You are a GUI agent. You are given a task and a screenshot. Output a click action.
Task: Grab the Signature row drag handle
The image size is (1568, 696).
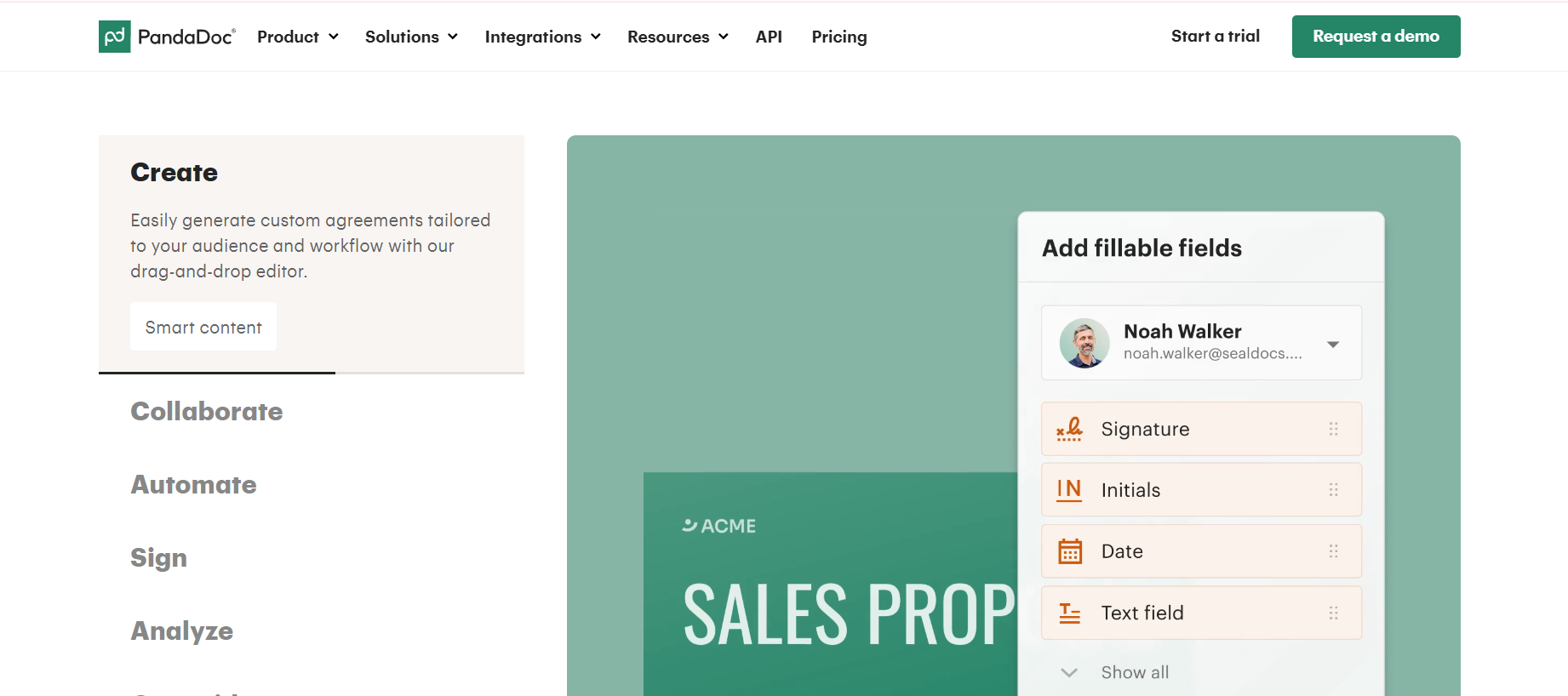coord(1334,429)
